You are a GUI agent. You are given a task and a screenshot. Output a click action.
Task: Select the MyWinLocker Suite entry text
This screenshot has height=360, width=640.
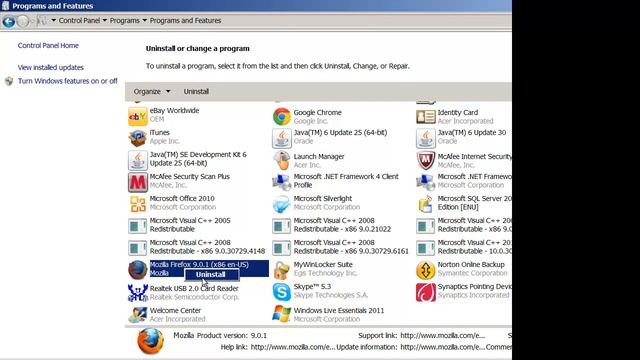coord(325,269)
